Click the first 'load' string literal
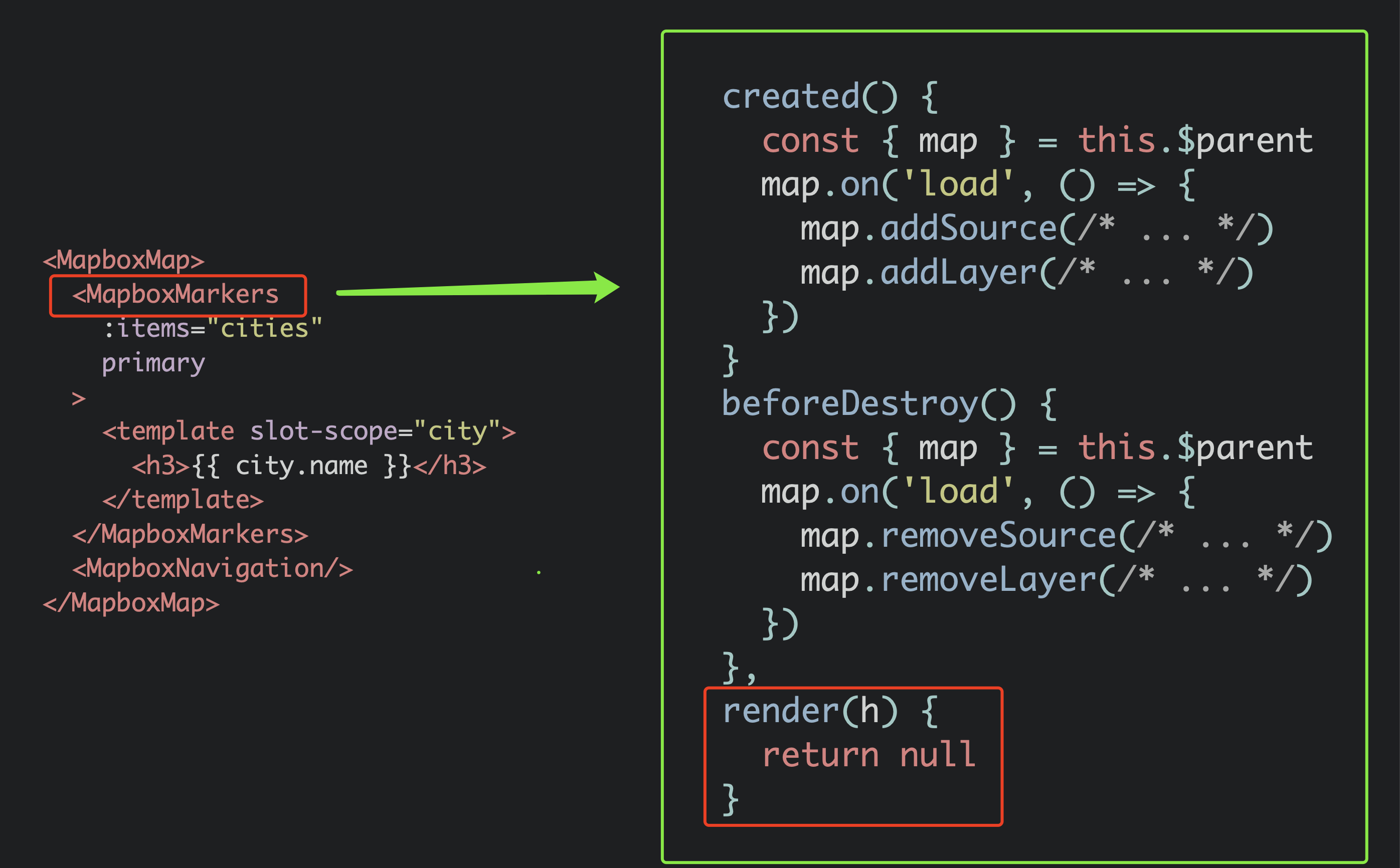The height and width of the screenshot is (868, 1400). coord(958,185)
